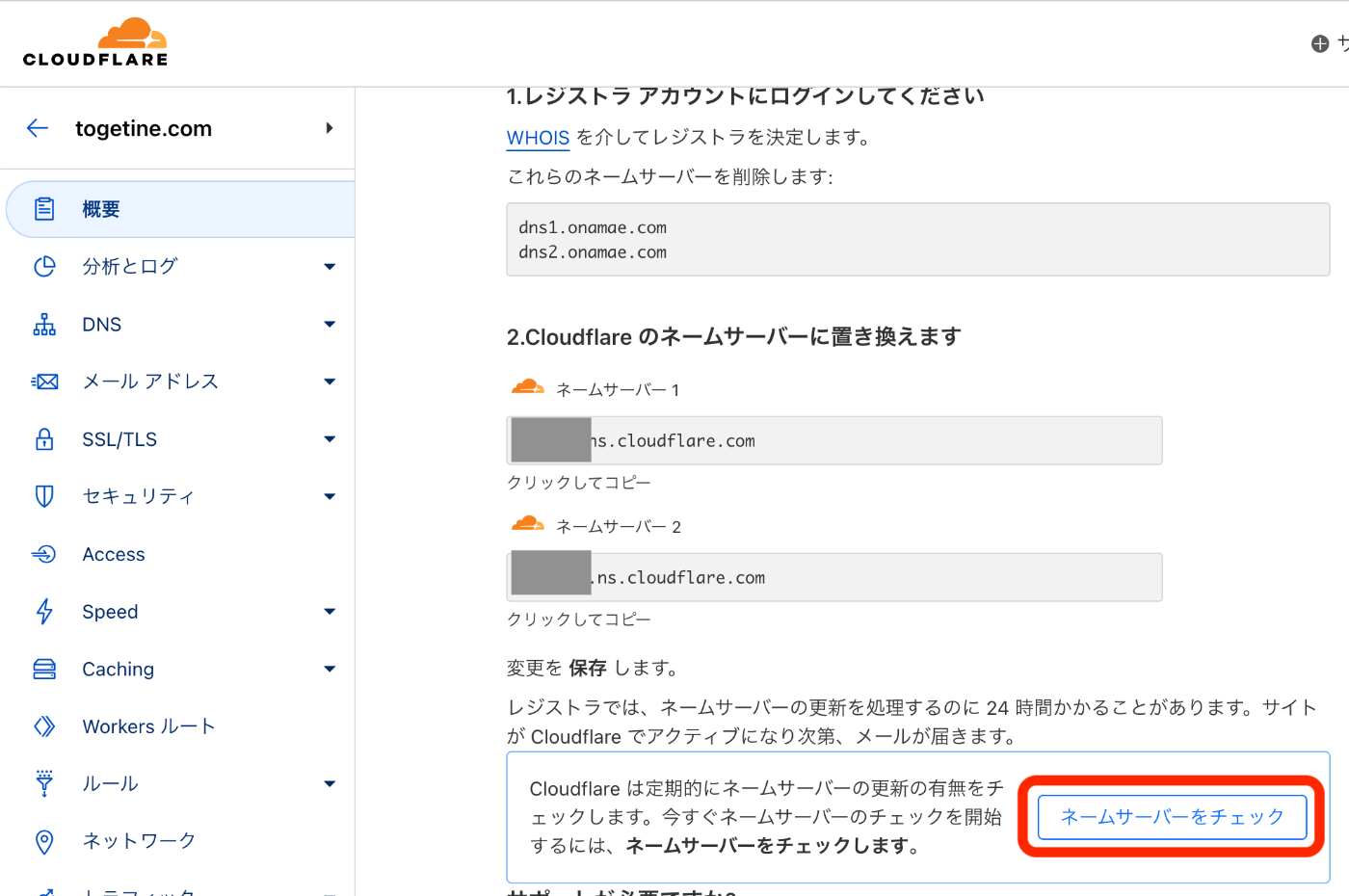Click the Cloudflare logo
1349x896 pixels.
pyautogui.click(x=95, y=42)
